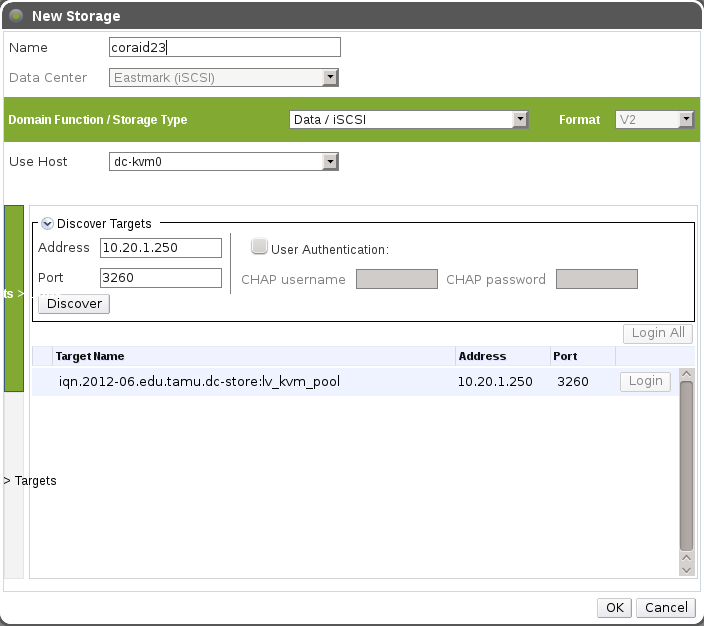This screenshot has width=704, height=626.
Task: Open the Data Center dropdown
Action: pyautogui.click(x=223, y=77)
